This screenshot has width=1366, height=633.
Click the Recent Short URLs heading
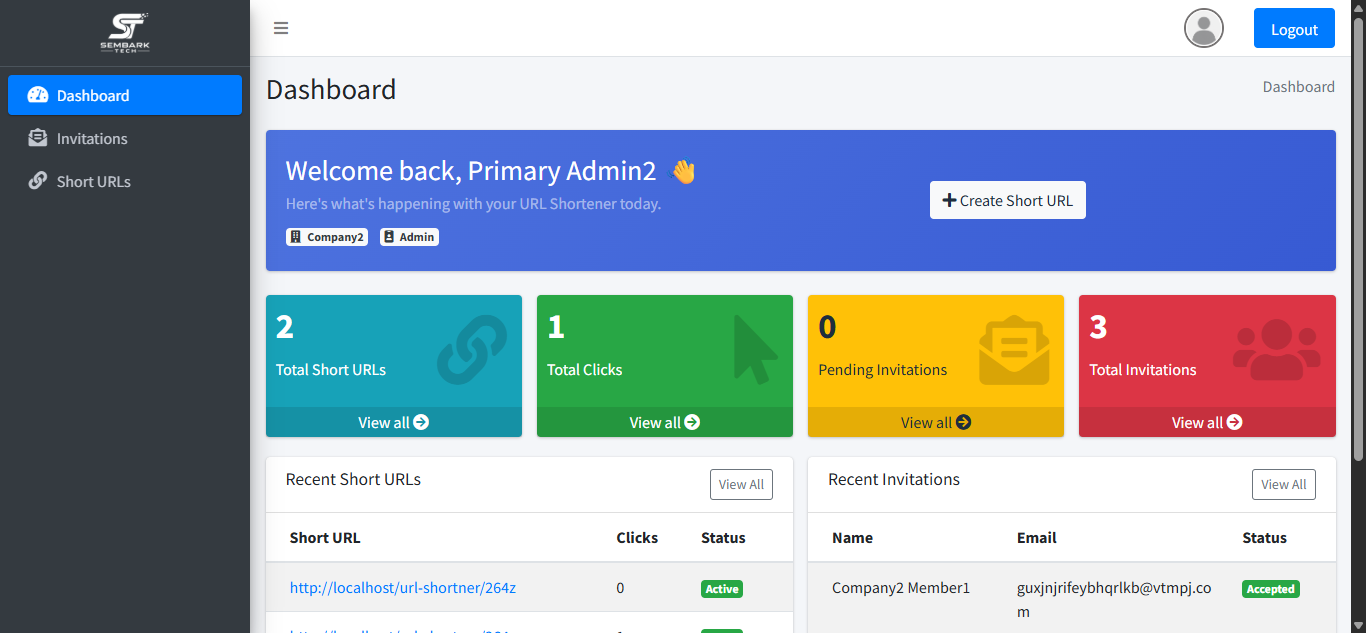(354, 479)
